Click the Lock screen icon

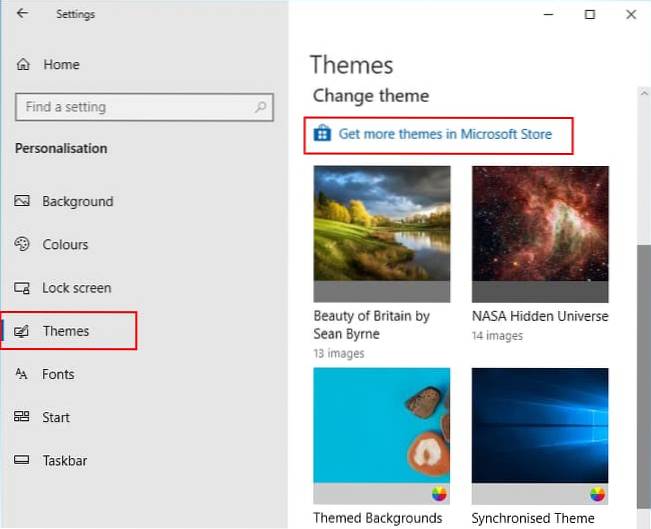click(x=23, y=288)
